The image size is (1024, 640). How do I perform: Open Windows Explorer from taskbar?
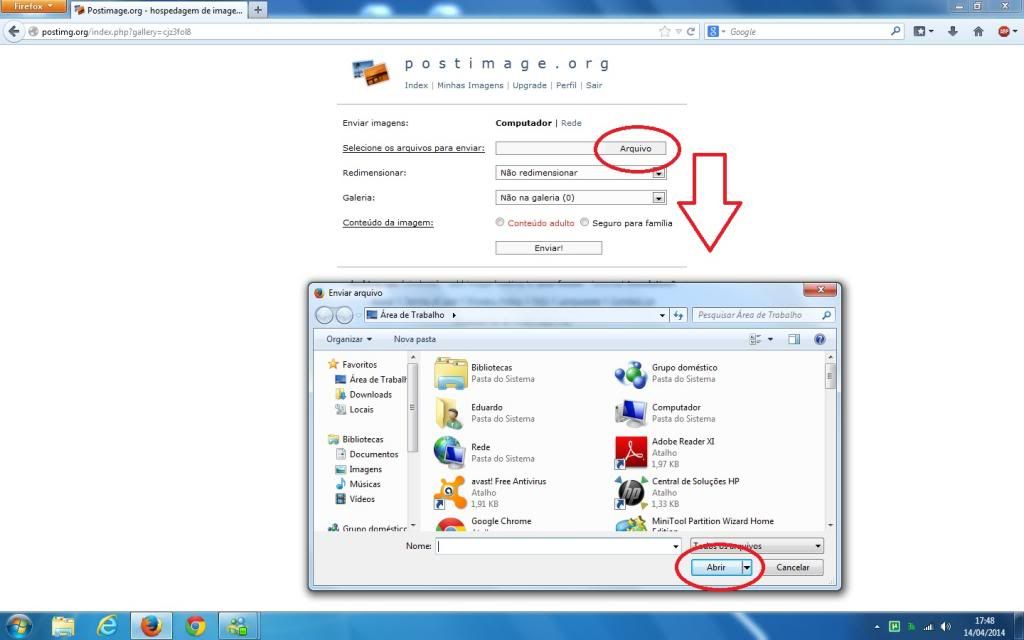[63, 626]
